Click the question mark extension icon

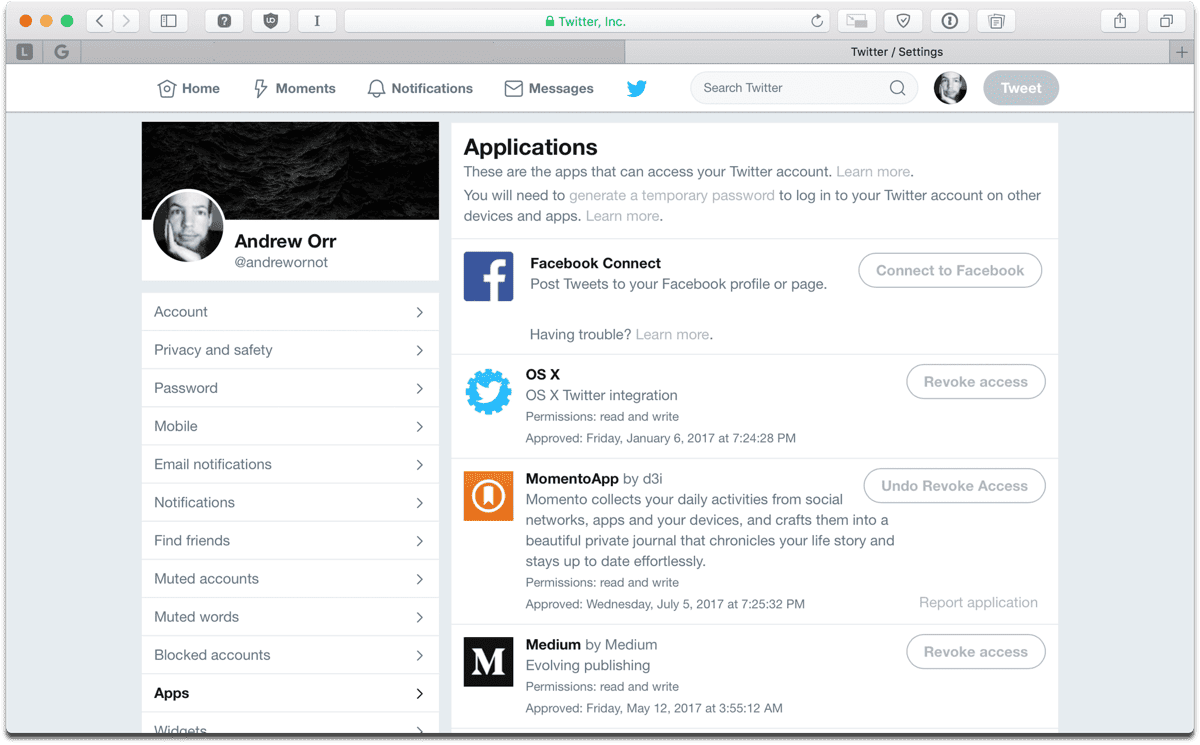pyautogui.click(x=224, y=21)
